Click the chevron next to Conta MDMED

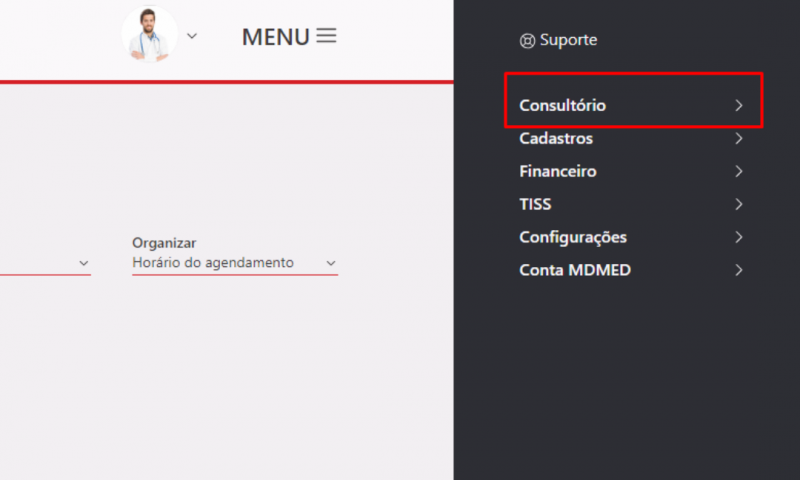(x=739, y=270)
